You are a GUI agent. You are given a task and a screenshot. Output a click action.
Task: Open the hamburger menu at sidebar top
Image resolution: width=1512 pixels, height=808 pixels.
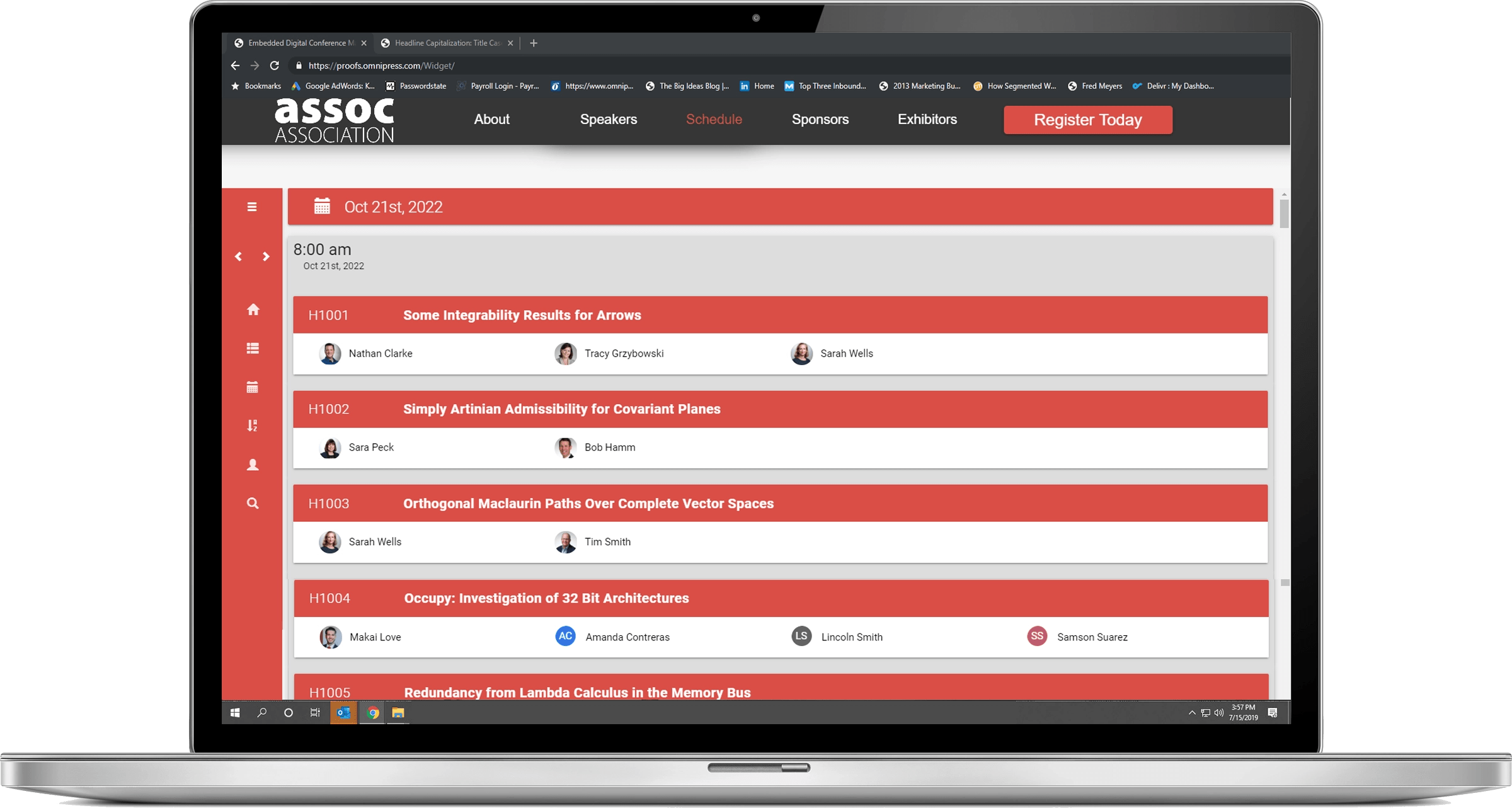[251, 207]
